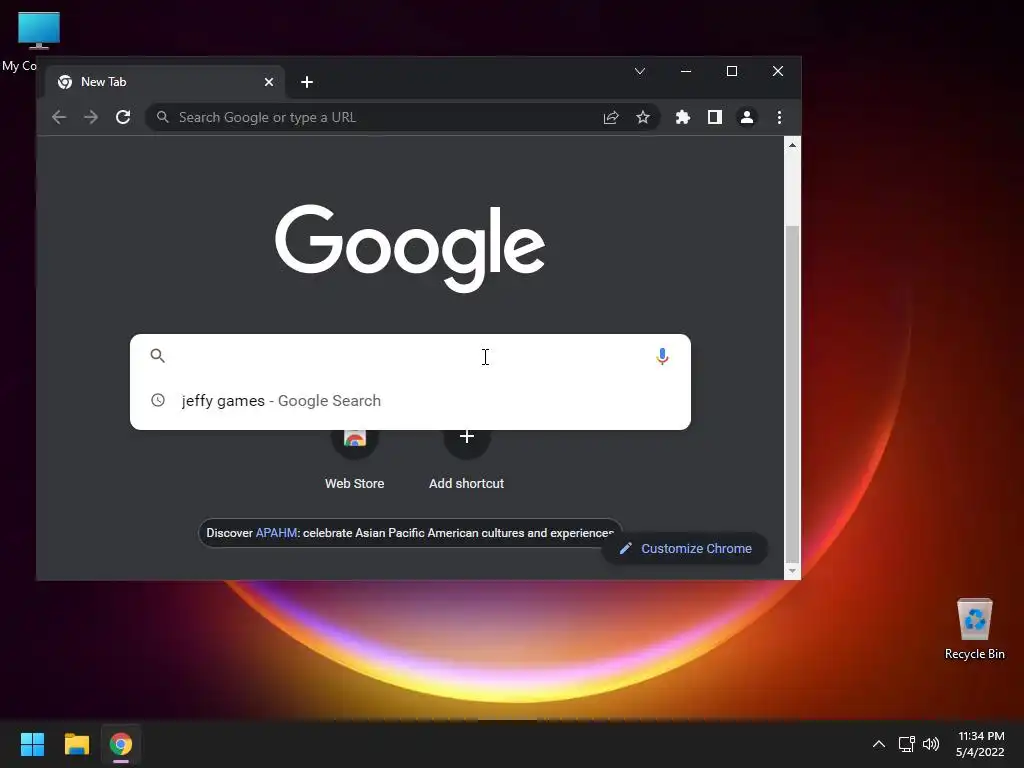Select the Recycle Bin desktop icon
This screenshot has height=768, width=1024.
974,629
